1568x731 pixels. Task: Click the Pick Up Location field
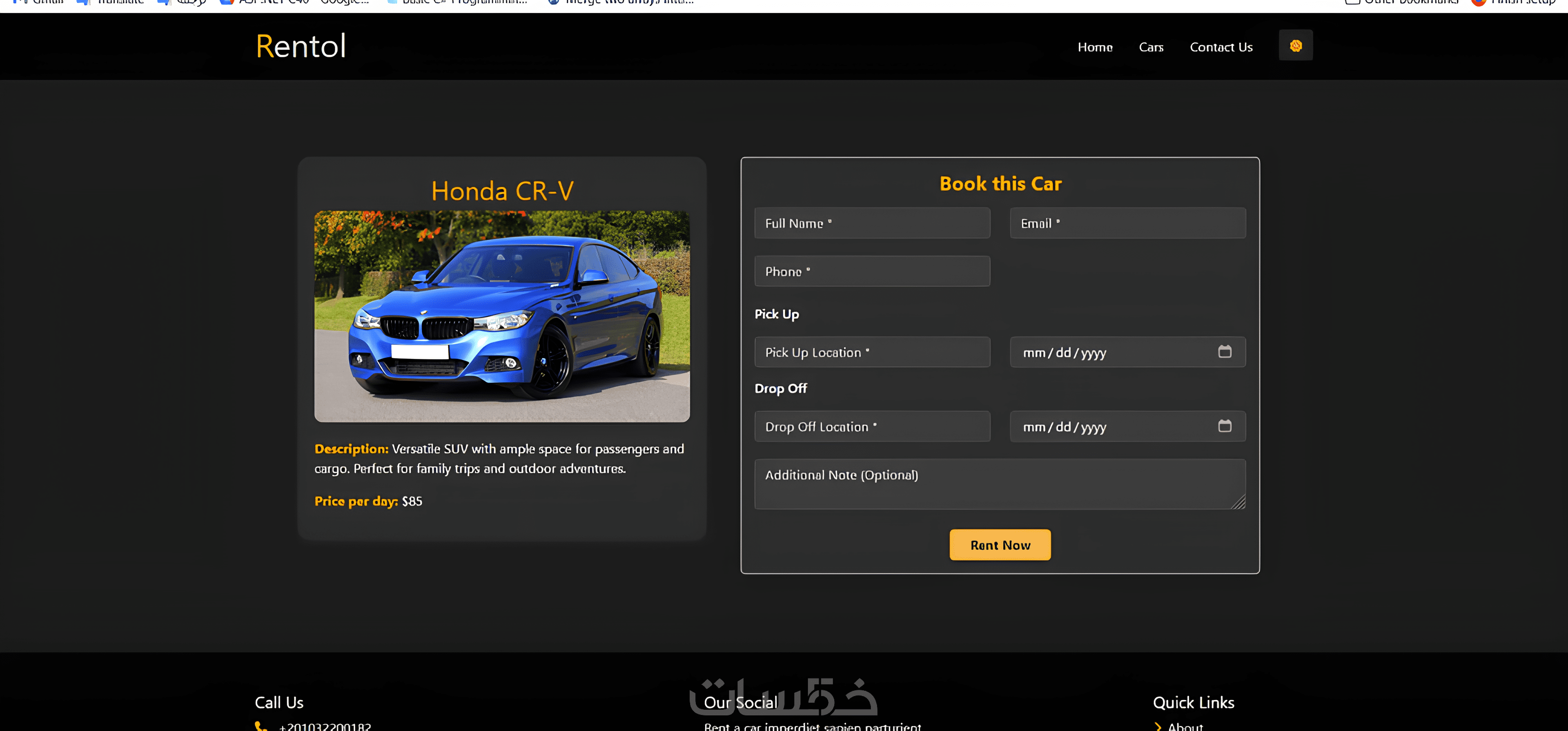872,352
